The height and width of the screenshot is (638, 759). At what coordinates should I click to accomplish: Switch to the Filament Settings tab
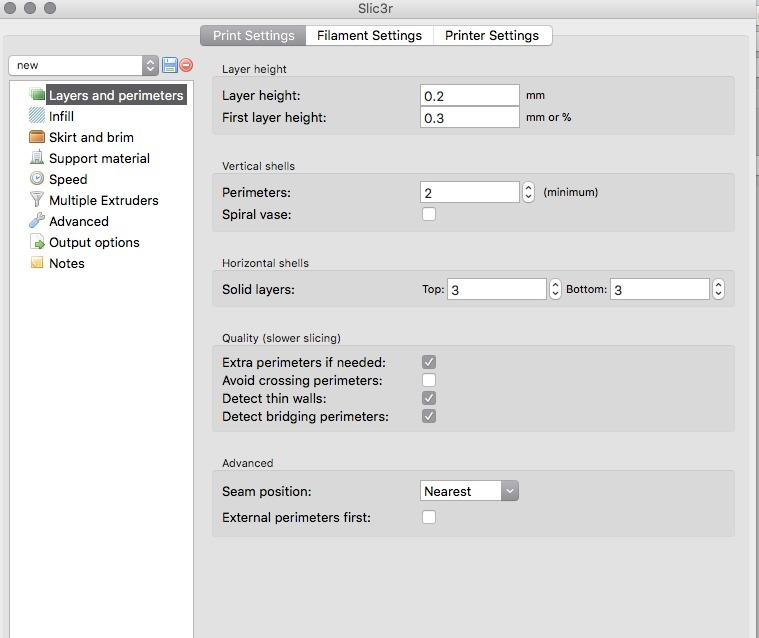(369, 35)
